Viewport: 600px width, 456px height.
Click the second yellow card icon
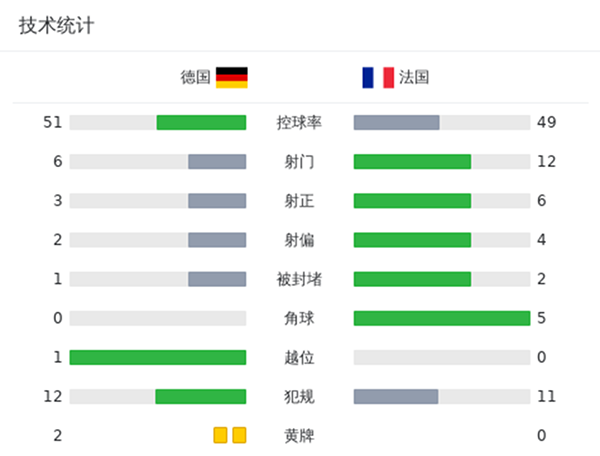(x=239, y=435)
